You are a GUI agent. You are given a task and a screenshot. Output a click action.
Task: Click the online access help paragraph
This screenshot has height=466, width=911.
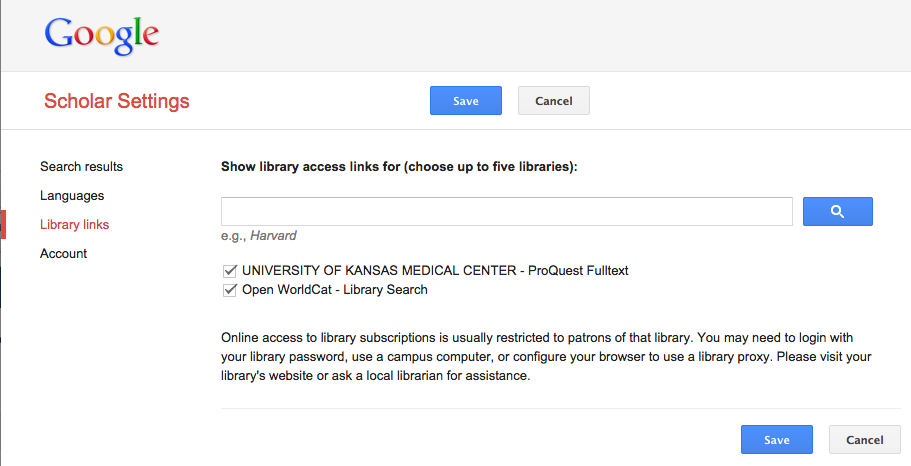click(x=546, y=357)
